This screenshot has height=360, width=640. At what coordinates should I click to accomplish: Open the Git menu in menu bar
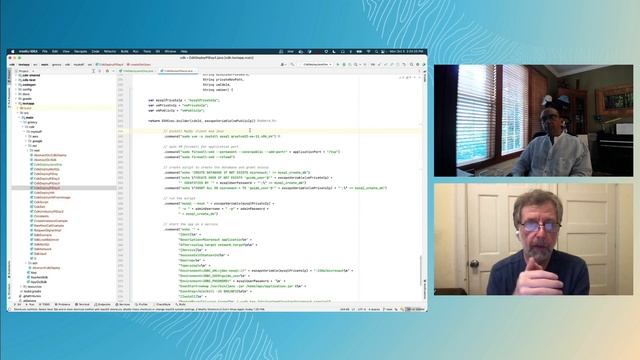tap(158, 51)
